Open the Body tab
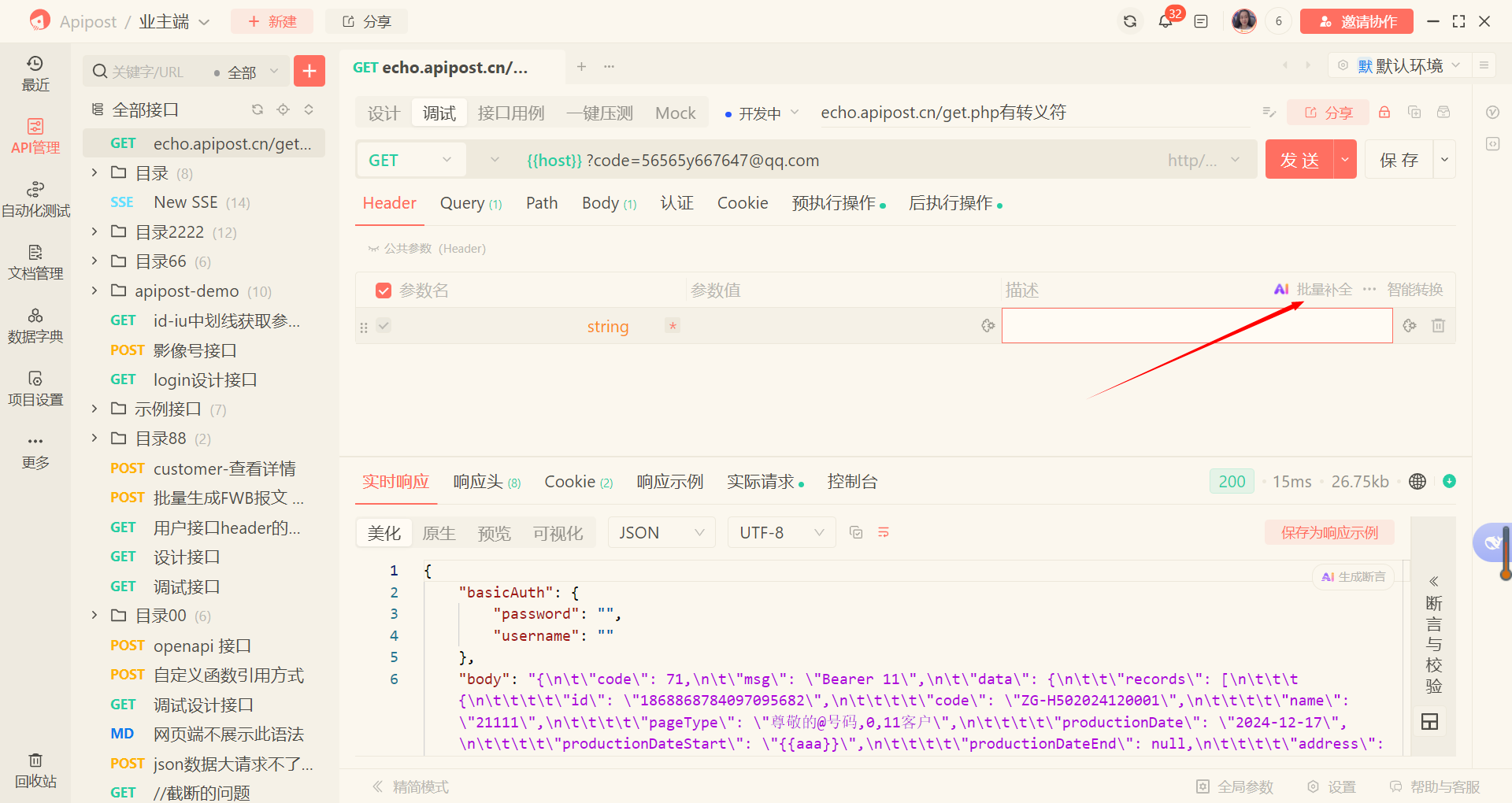 click(x=610, y=203)
